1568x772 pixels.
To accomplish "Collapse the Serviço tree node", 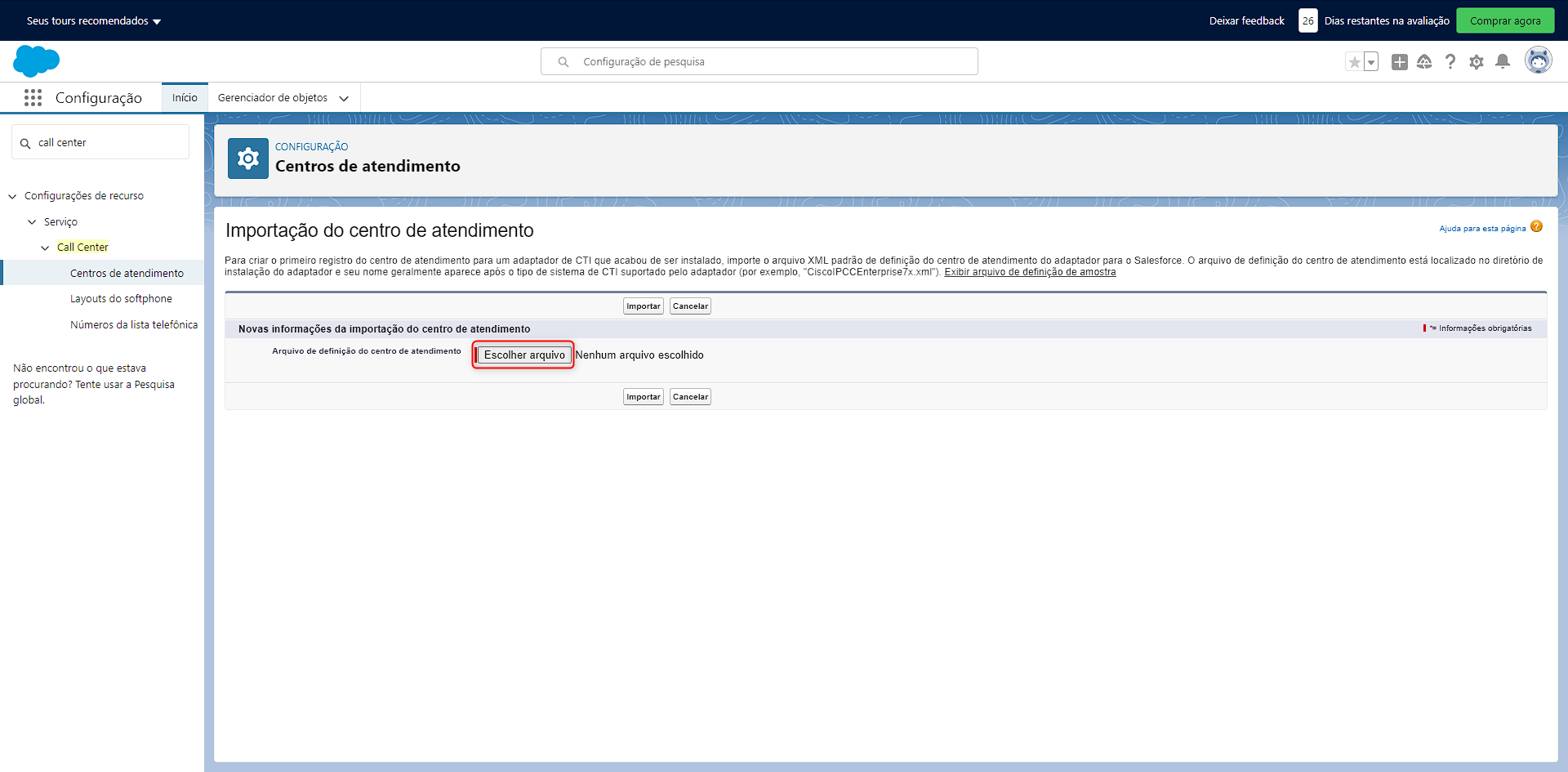I will (32, 222).
